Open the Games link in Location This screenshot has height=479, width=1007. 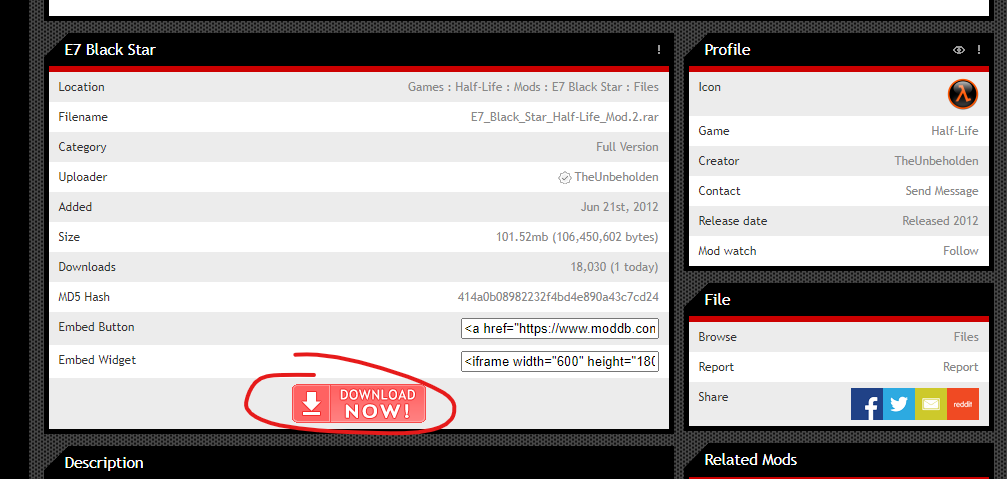tap(425, 87)
